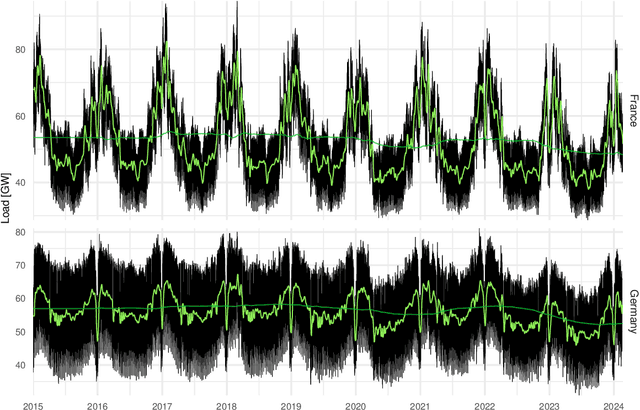The width and height of the screenshot is (640, 410).
Task: Select the 2016 x-axis label
Action: (x=98, y=406)
